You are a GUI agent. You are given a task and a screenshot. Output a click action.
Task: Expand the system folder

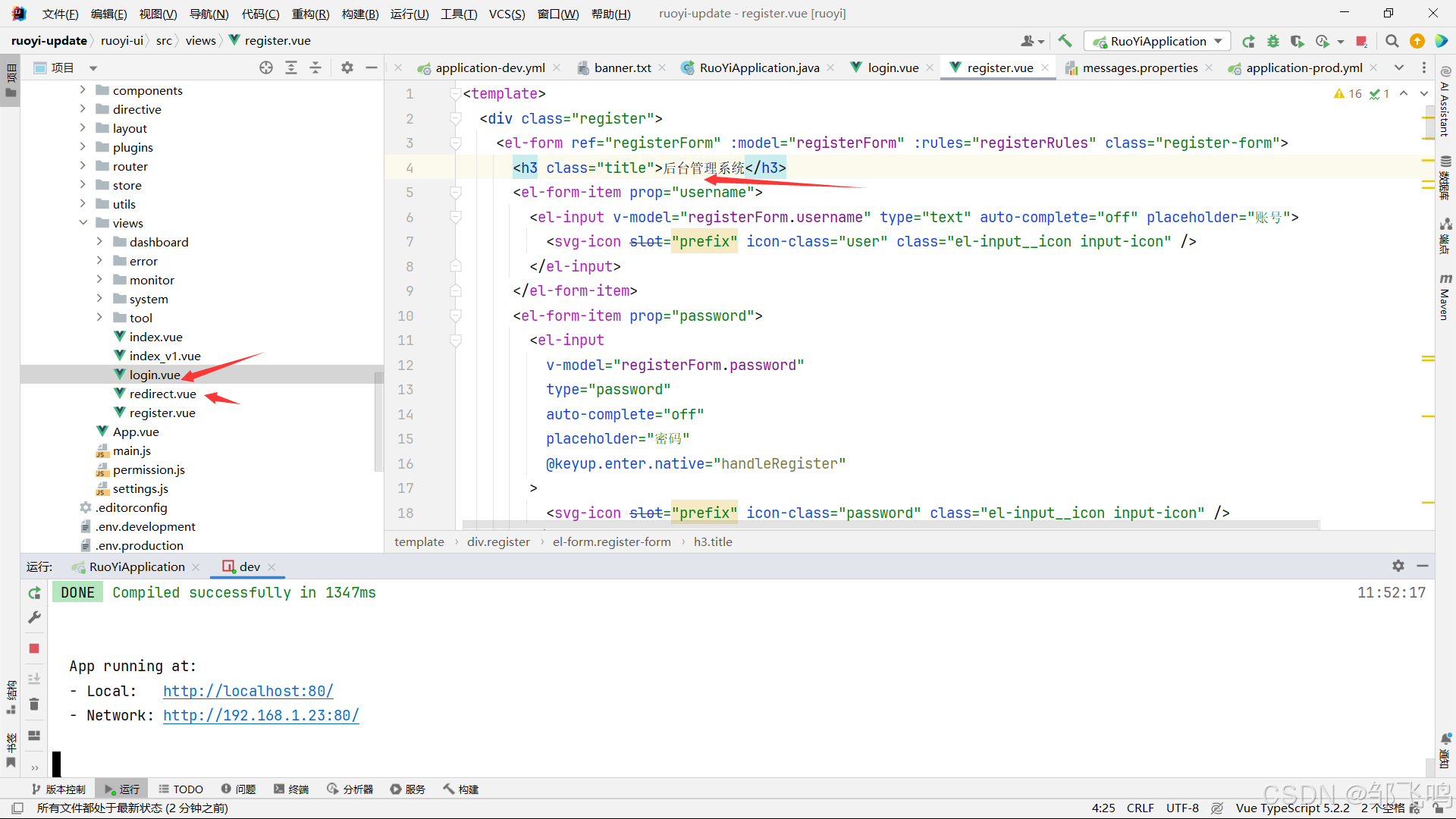[x=99, y=299]
